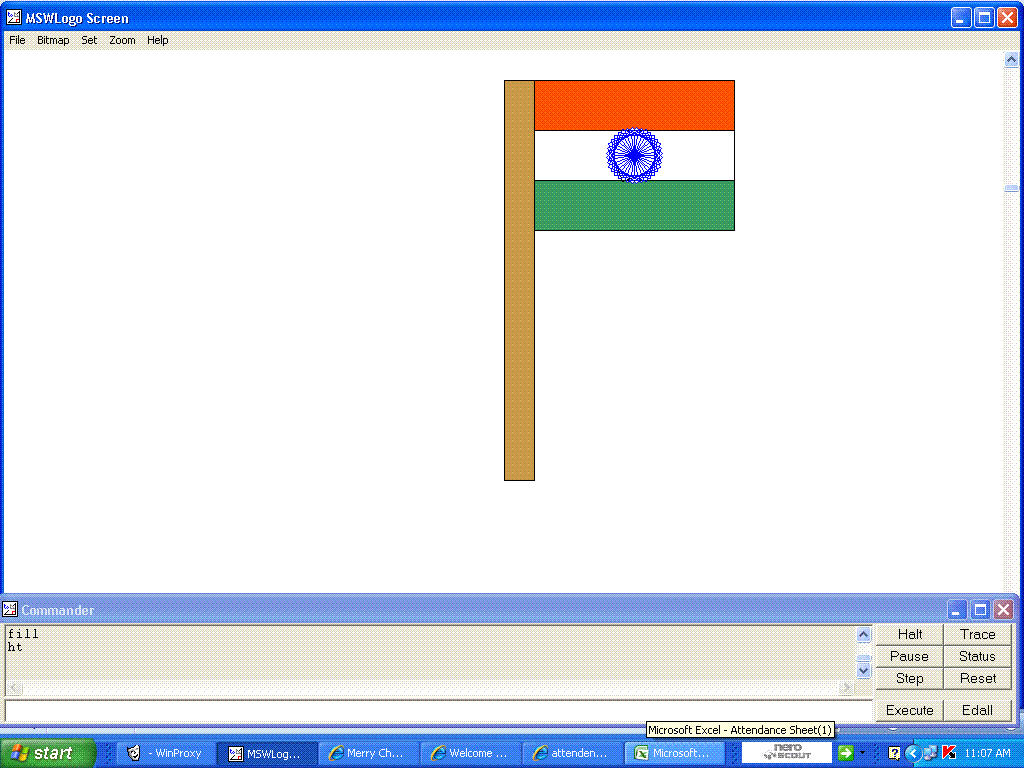Screen dimensions: 1024x768
Task: Open the Merry Ch... Internet Explorer taskbar item
Action: pyautogui.click(x=368, y=753)
